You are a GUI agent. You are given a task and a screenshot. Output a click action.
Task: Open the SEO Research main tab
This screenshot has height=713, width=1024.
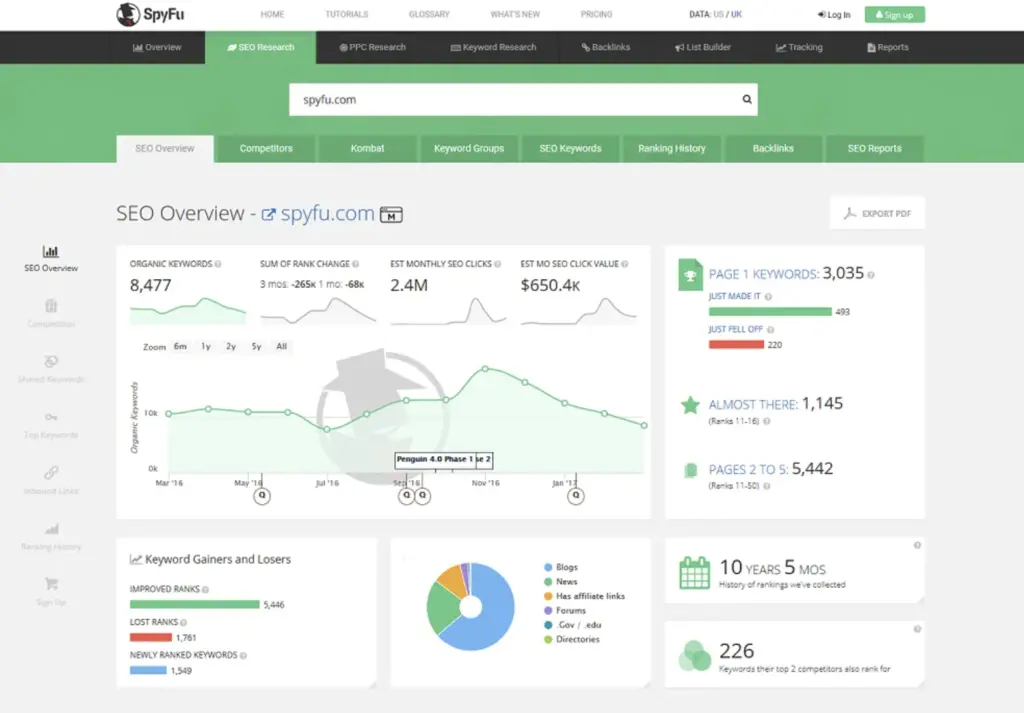(261, 47)
